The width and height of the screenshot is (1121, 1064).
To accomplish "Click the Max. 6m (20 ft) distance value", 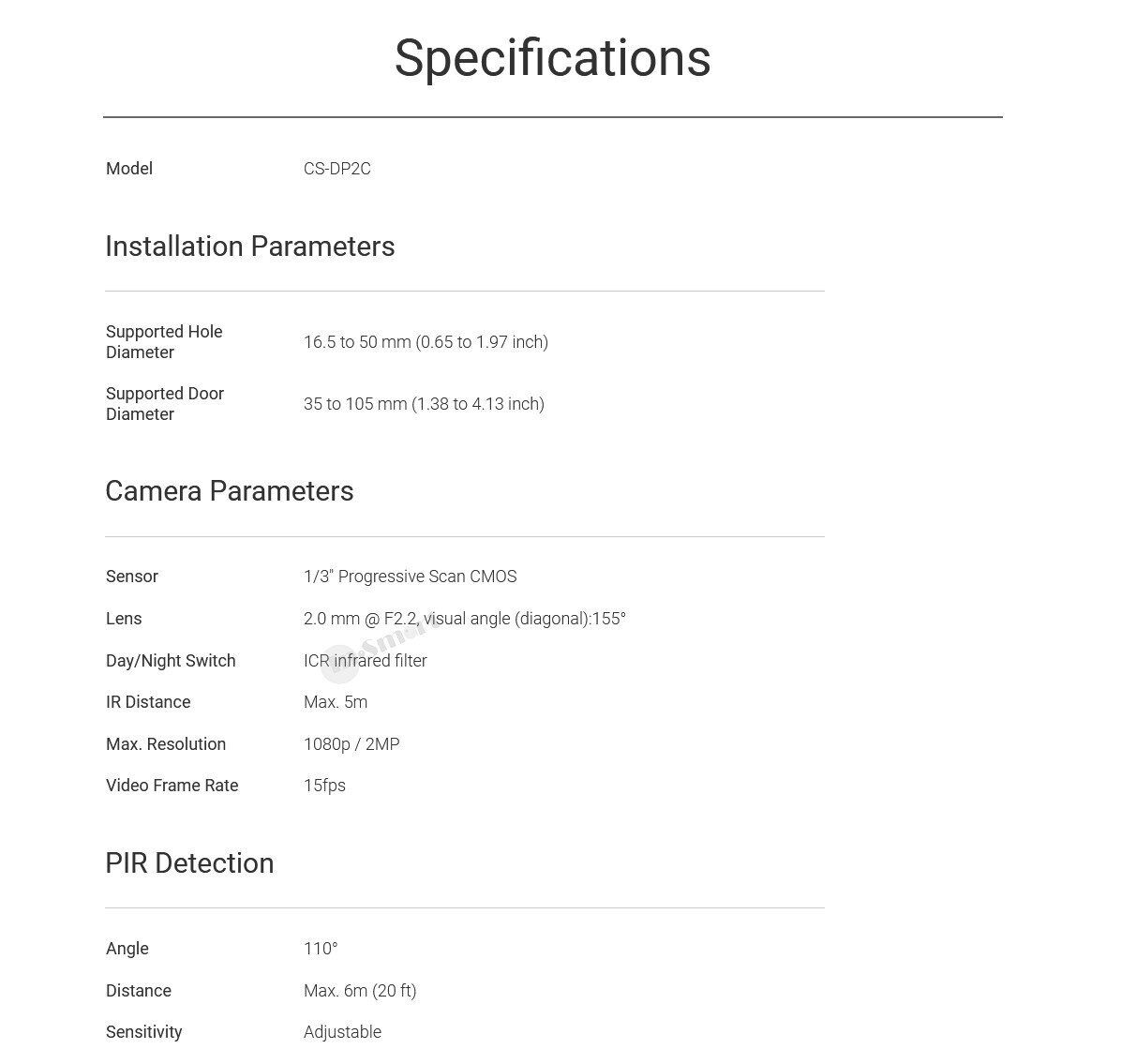I will coord(360,991).
